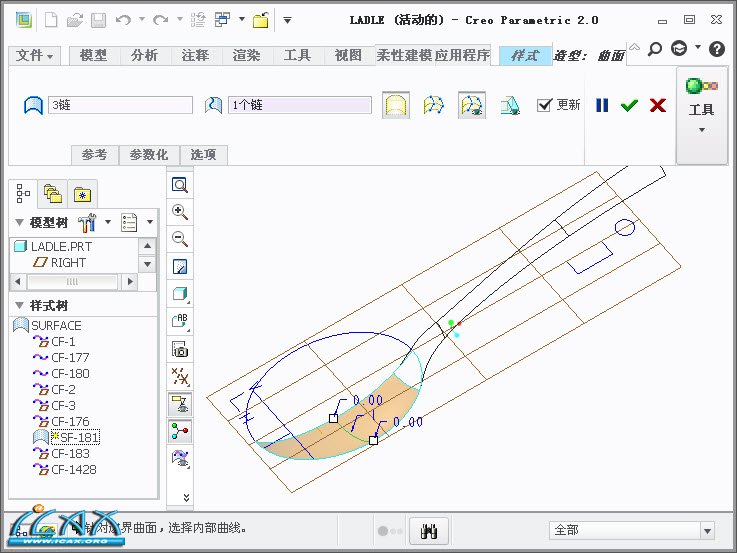Click the 工具 button

701,115
